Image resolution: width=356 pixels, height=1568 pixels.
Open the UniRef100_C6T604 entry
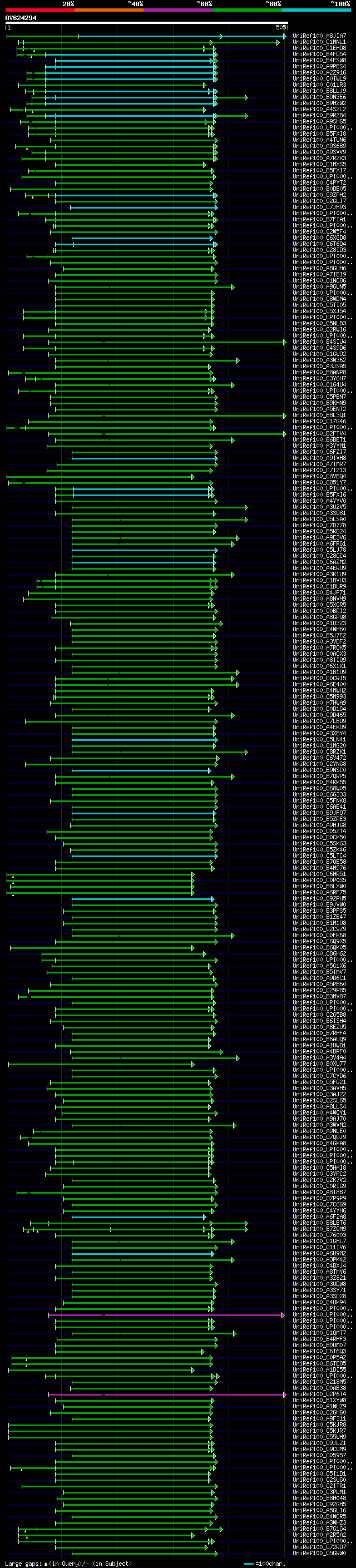coord(319,244)
